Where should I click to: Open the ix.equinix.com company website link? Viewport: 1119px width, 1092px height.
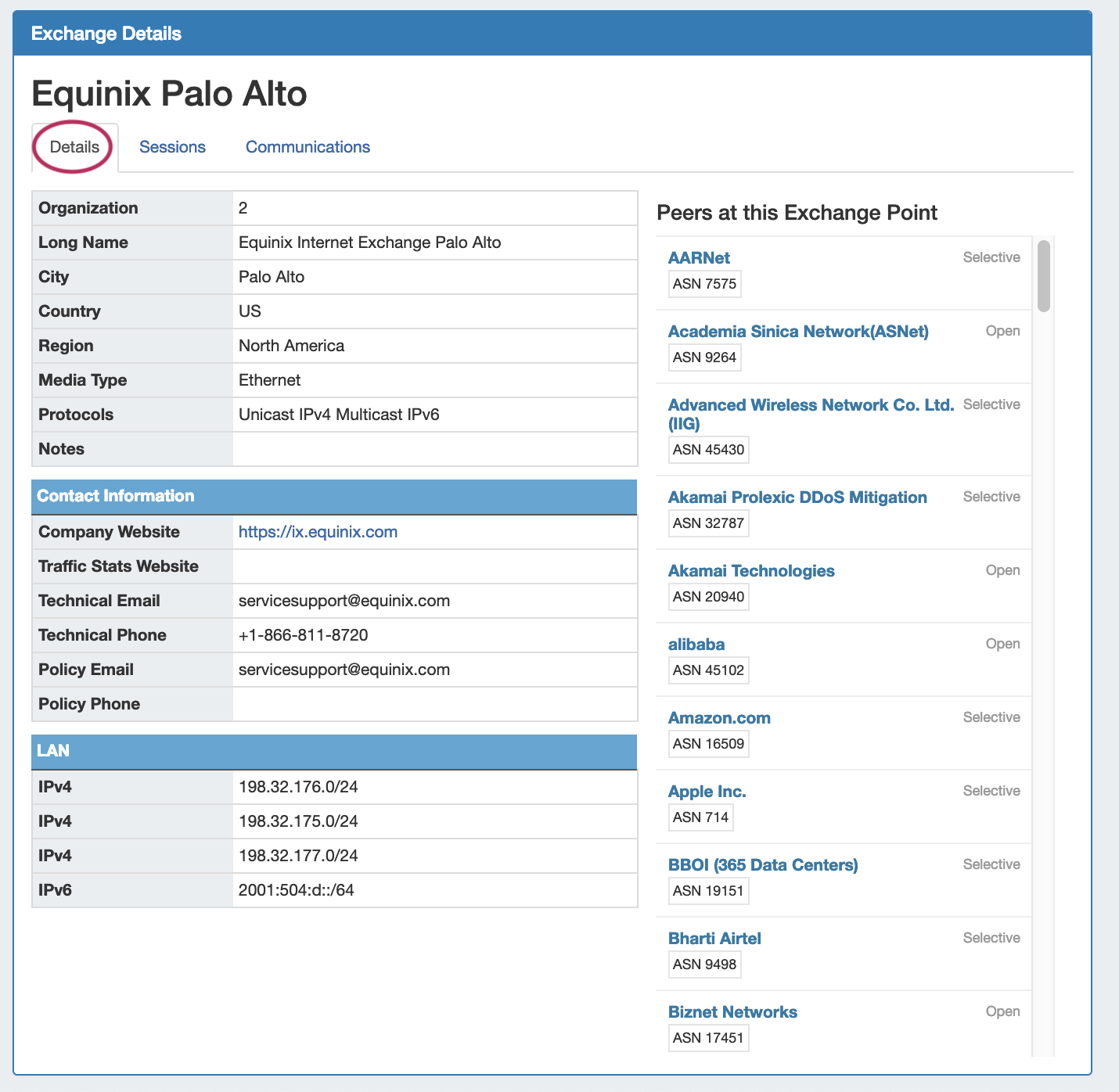click(318, 532)
